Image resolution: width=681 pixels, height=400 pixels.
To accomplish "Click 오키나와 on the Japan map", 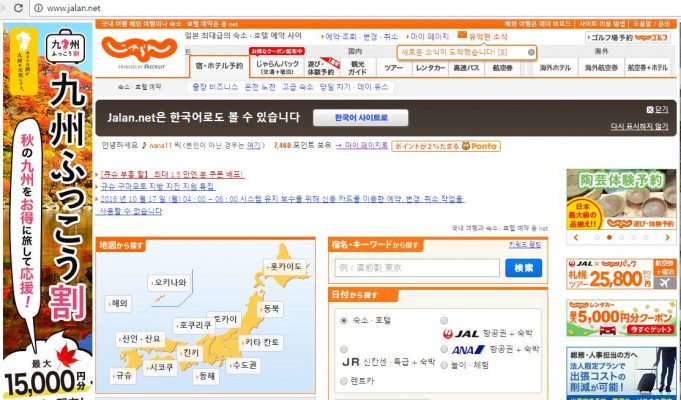I will pyautogui.click(x=170, y=282).
